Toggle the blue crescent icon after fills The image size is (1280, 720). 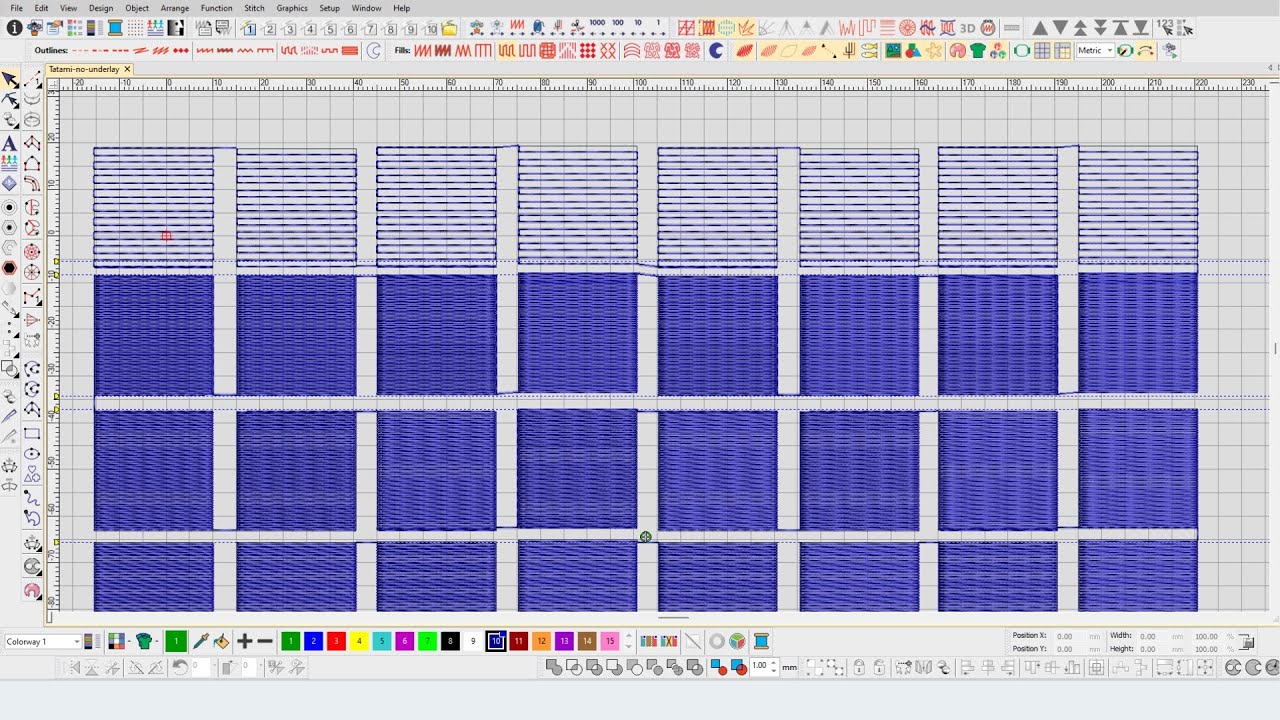717,50
